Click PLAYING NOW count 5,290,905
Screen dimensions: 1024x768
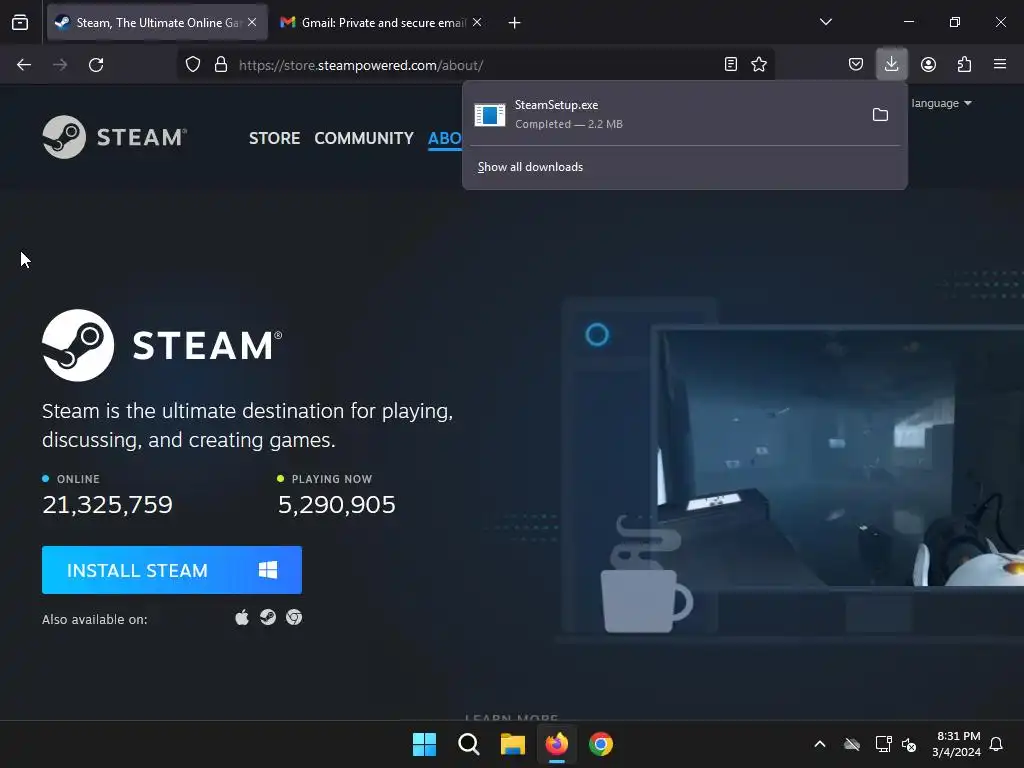point(337,505)
